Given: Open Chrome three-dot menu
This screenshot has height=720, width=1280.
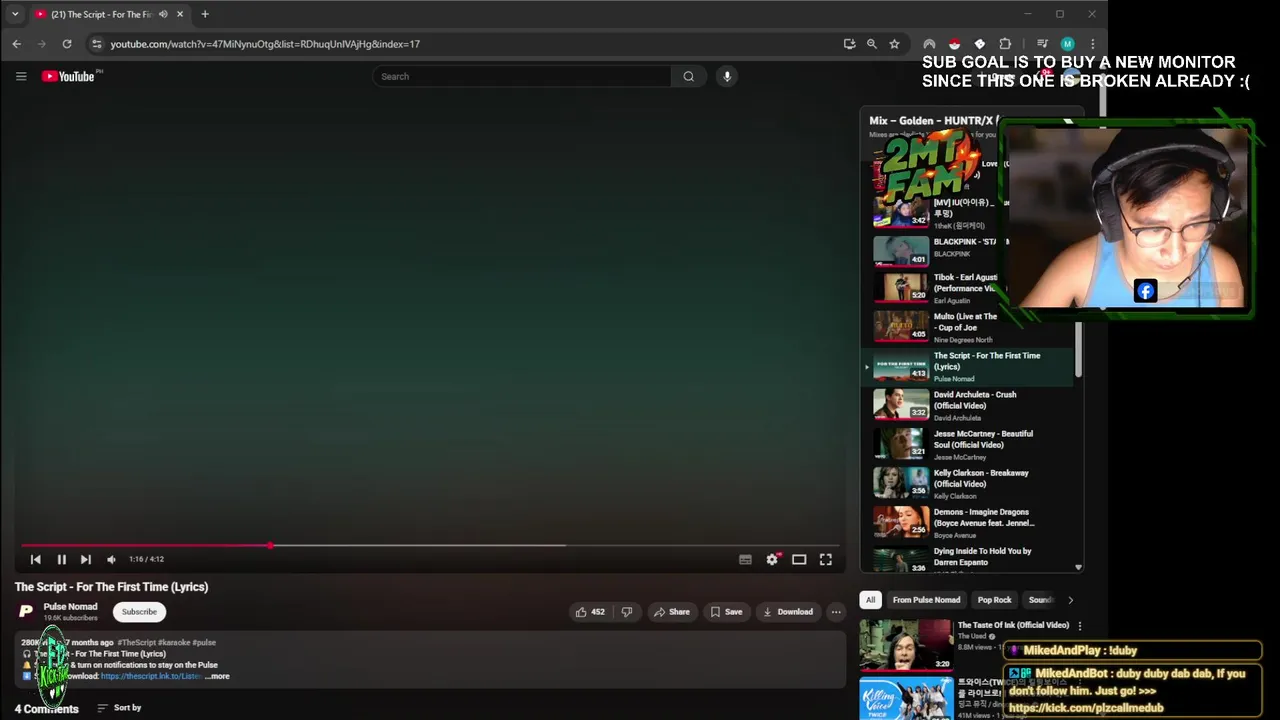Looking at the screenshot, I should [x=1092, y=44].
